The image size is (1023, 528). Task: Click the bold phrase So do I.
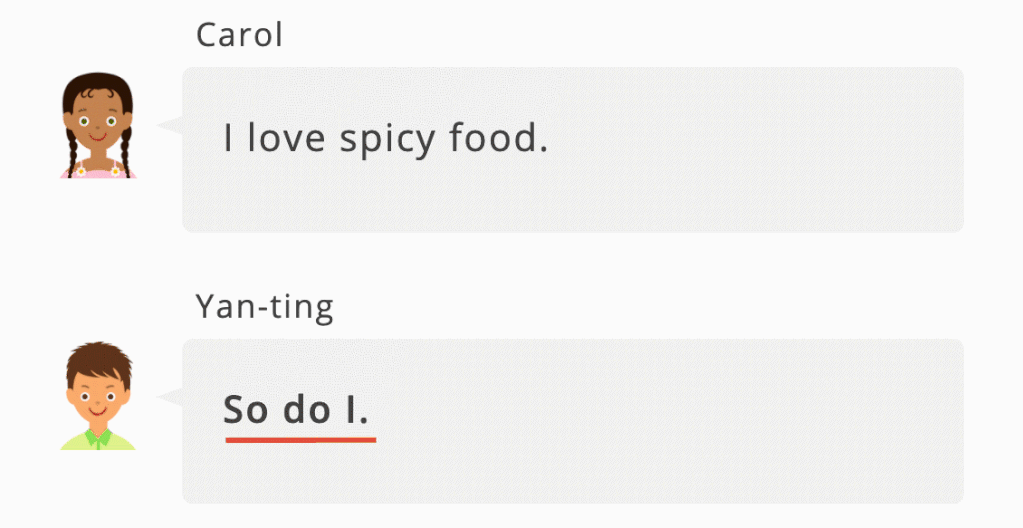296,410
